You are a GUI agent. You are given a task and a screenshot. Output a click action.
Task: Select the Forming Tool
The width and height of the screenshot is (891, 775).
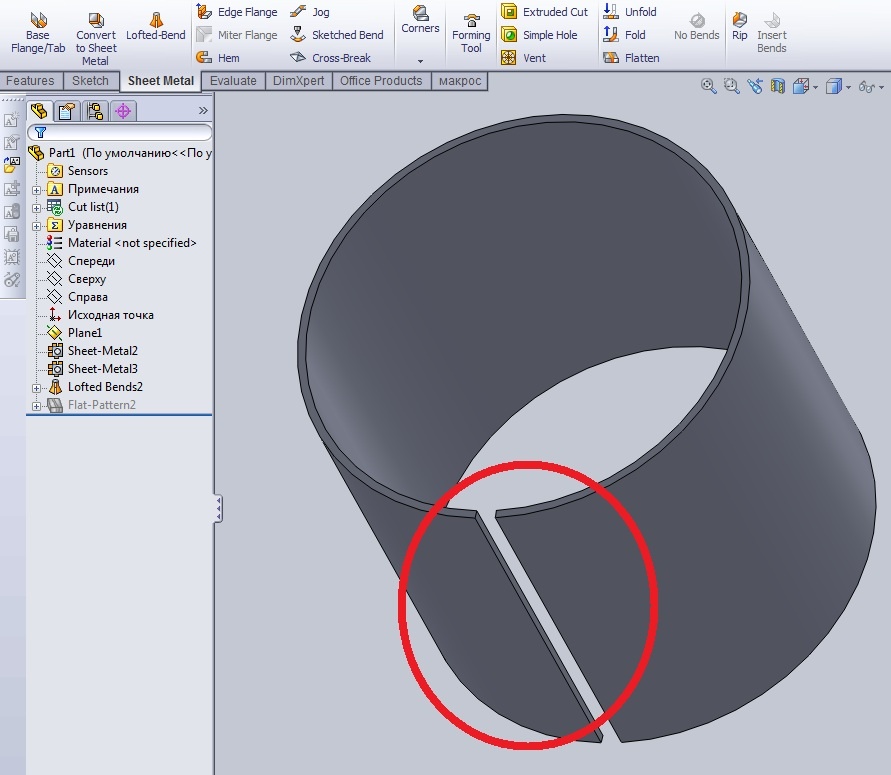click(x=471, y=34)
